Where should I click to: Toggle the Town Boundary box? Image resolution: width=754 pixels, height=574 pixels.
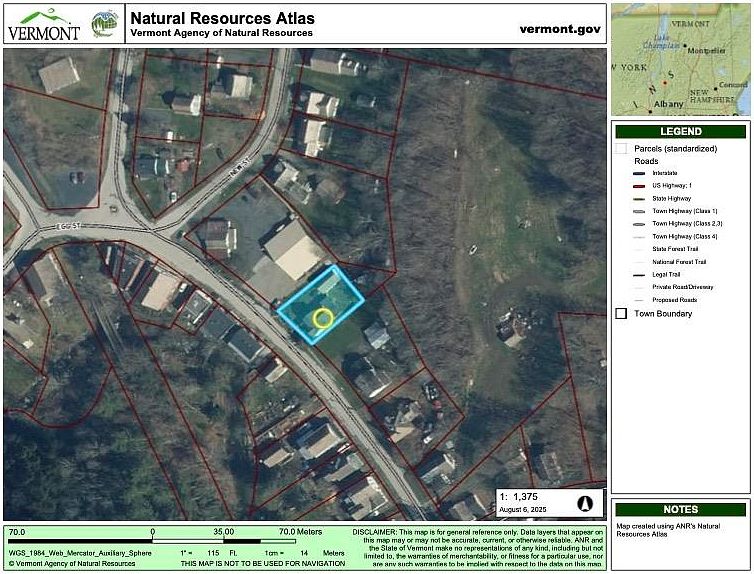click(x=621, y=313)
